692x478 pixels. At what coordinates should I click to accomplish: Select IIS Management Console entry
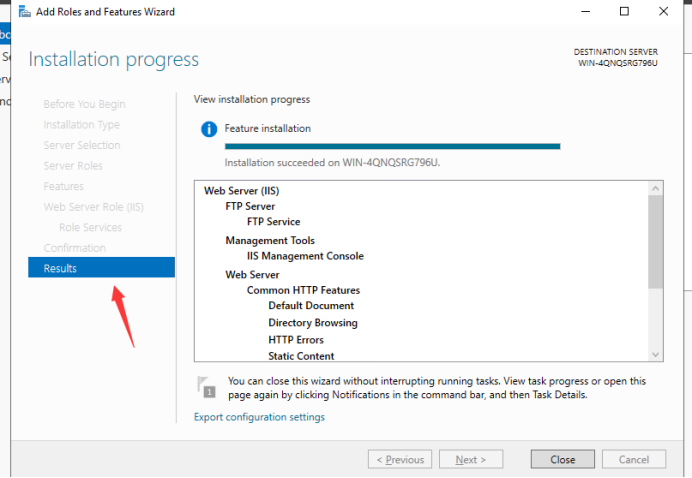[305, 256]
